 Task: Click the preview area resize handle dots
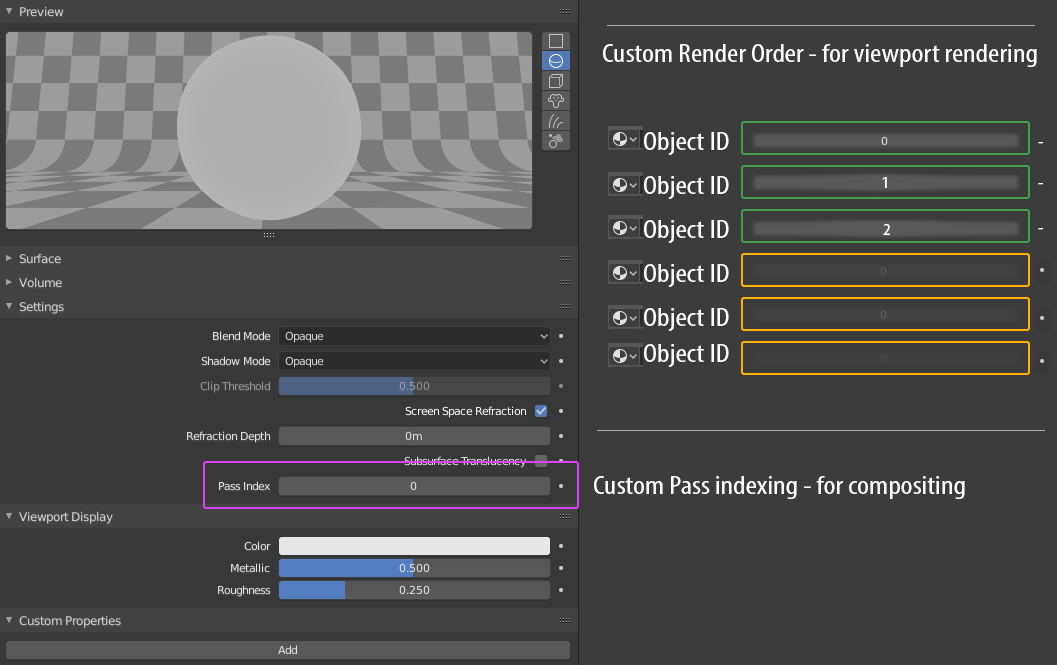click(269, 235)
